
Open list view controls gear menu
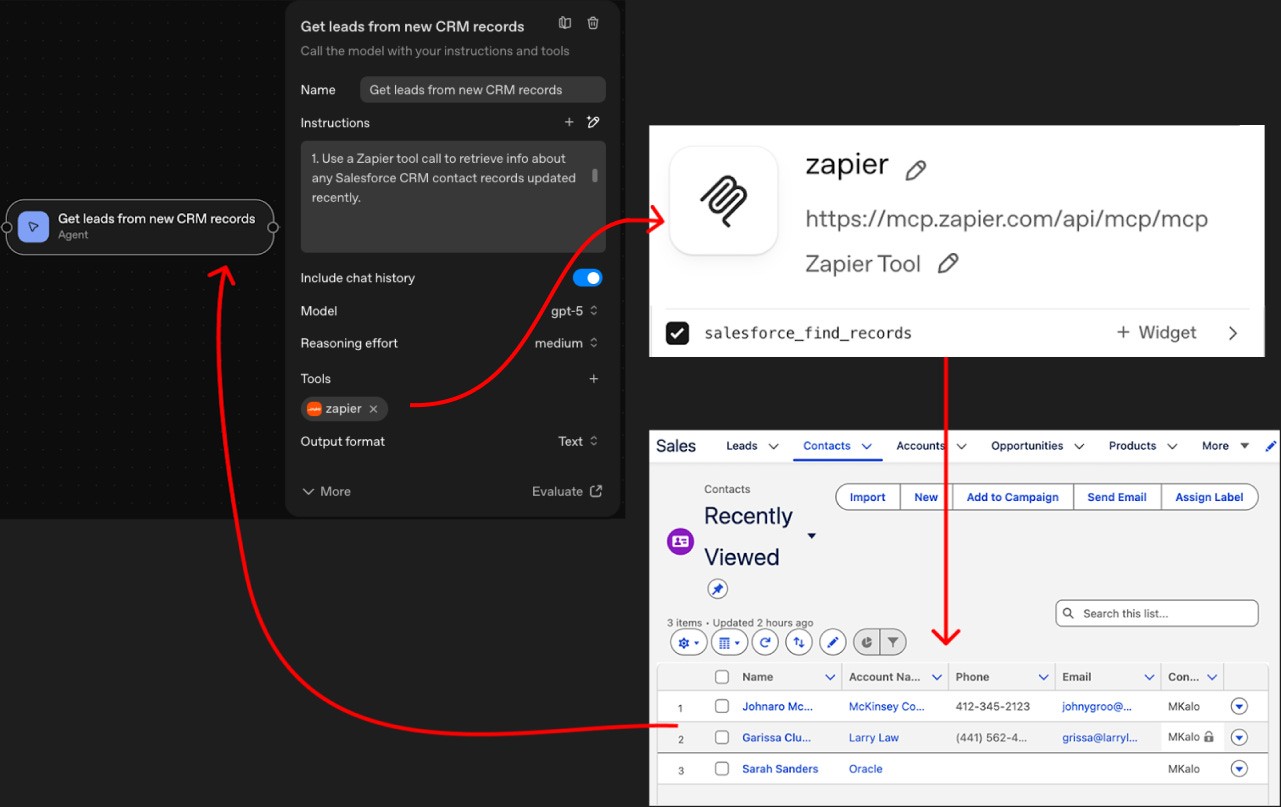(688, 643)
